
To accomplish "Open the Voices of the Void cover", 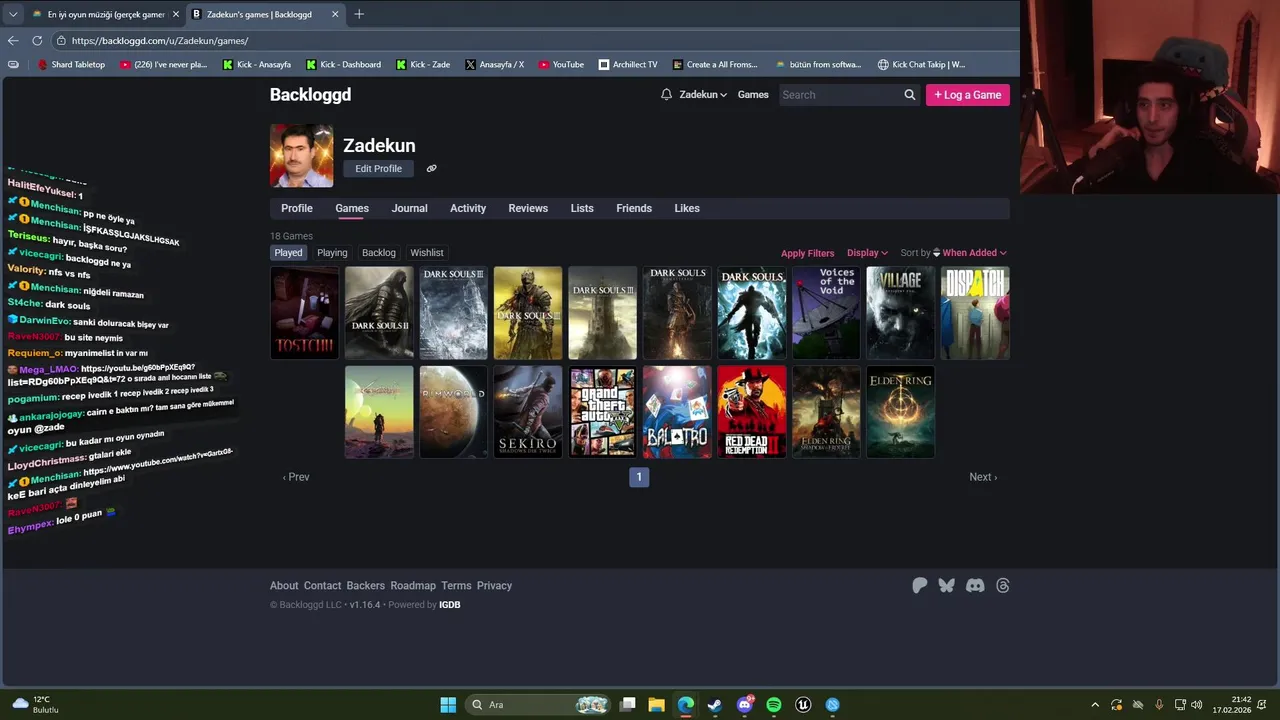I will (826, 313).
